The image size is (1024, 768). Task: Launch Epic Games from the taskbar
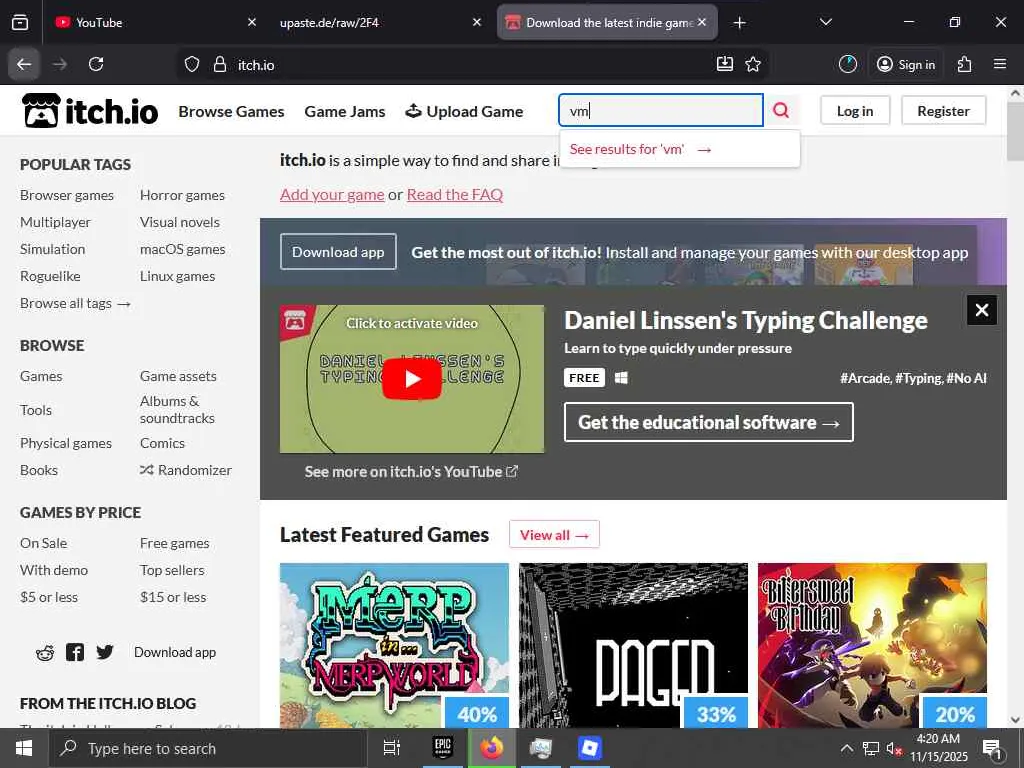pyautogui.click(x=443, y=748)
